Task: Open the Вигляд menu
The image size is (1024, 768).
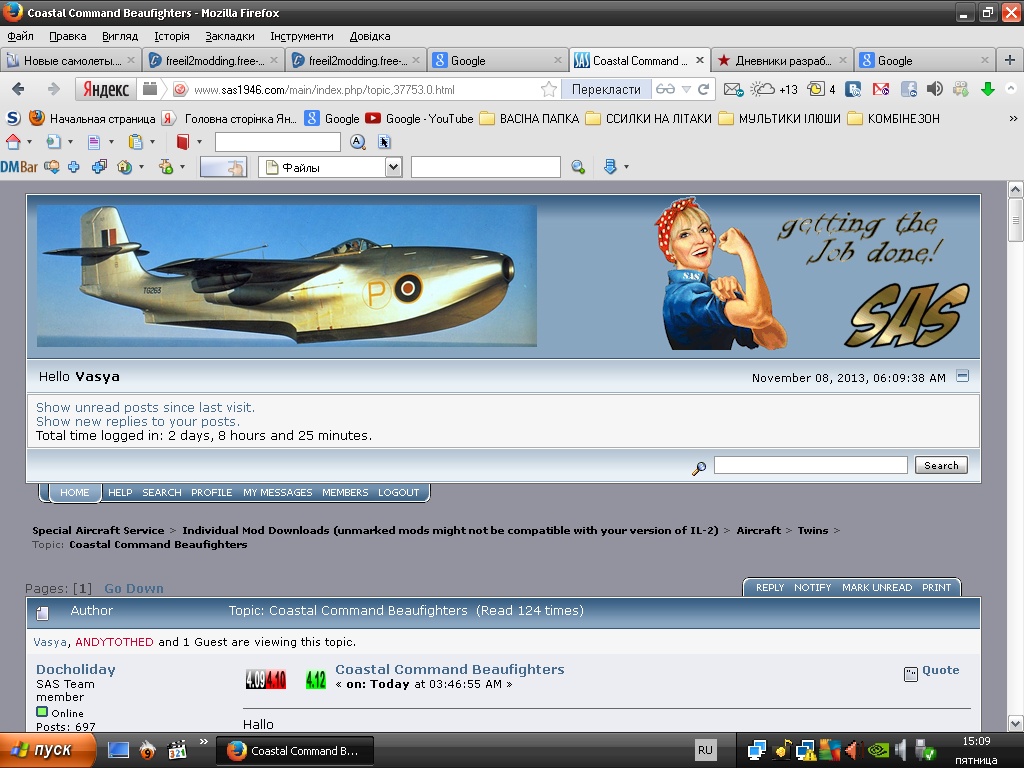Action: (x=120, y=36)
